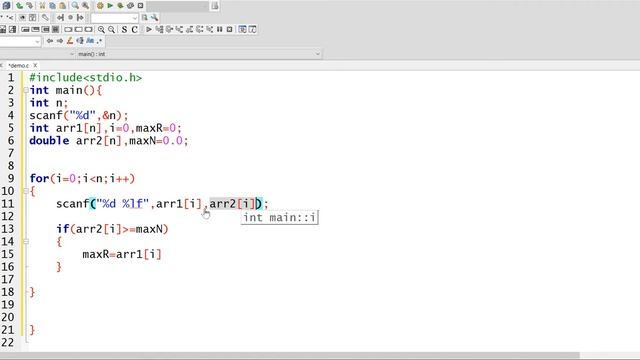Toggle the selected text only option
640x360 pixels.
(x=80, y=41)
